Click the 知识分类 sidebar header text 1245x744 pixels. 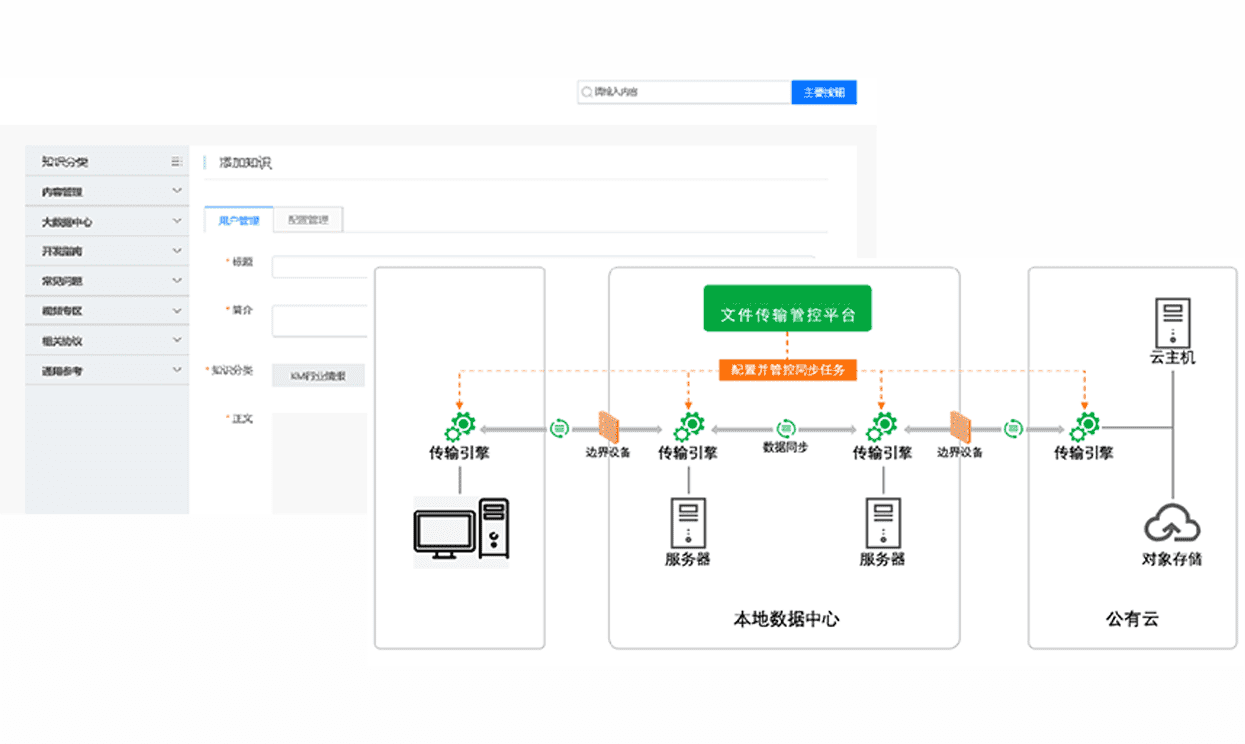click(65, 161)
